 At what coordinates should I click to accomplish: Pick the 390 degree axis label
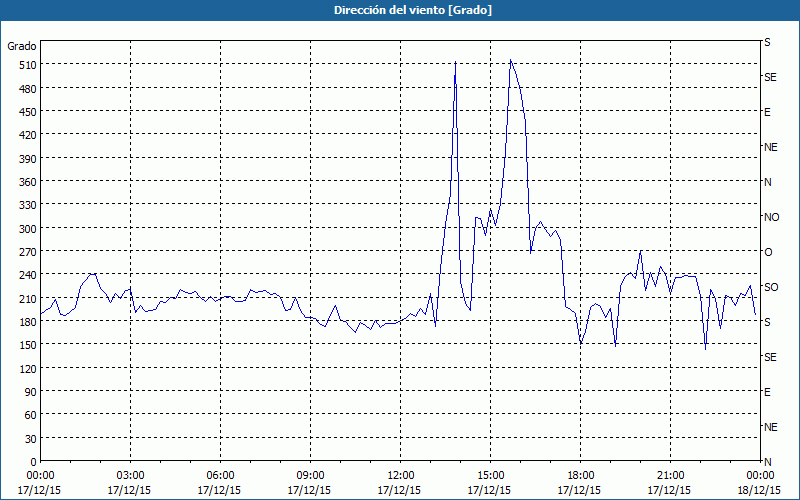(28, 159)
